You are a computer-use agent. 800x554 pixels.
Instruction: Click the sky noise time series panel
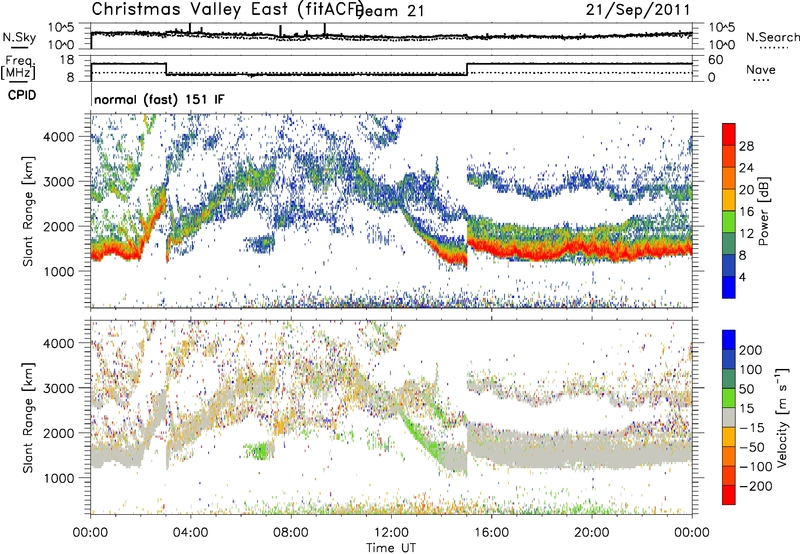point(391,36)
